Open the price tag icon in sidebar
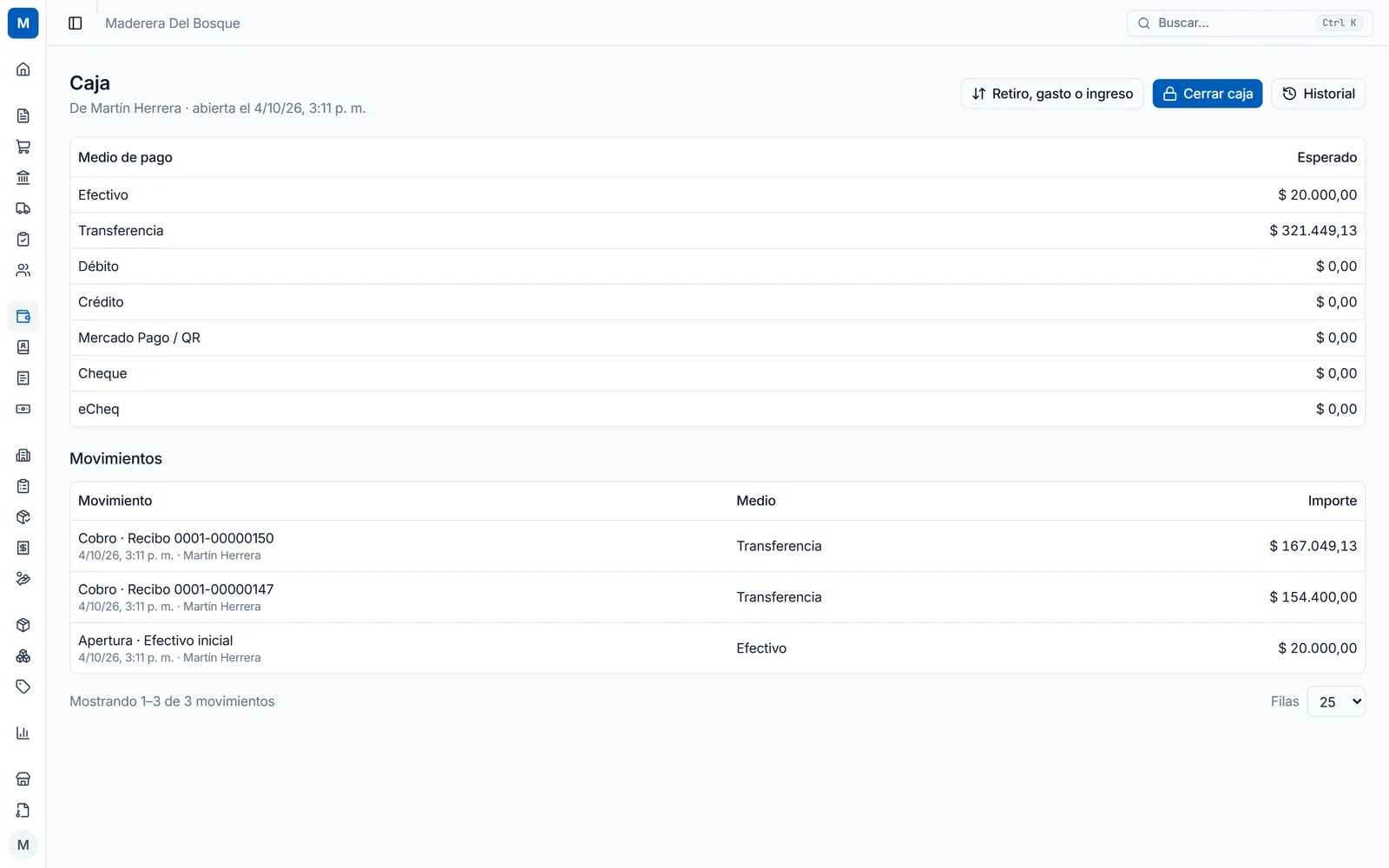The image size is (1389, 868). (x=23, y=687)
